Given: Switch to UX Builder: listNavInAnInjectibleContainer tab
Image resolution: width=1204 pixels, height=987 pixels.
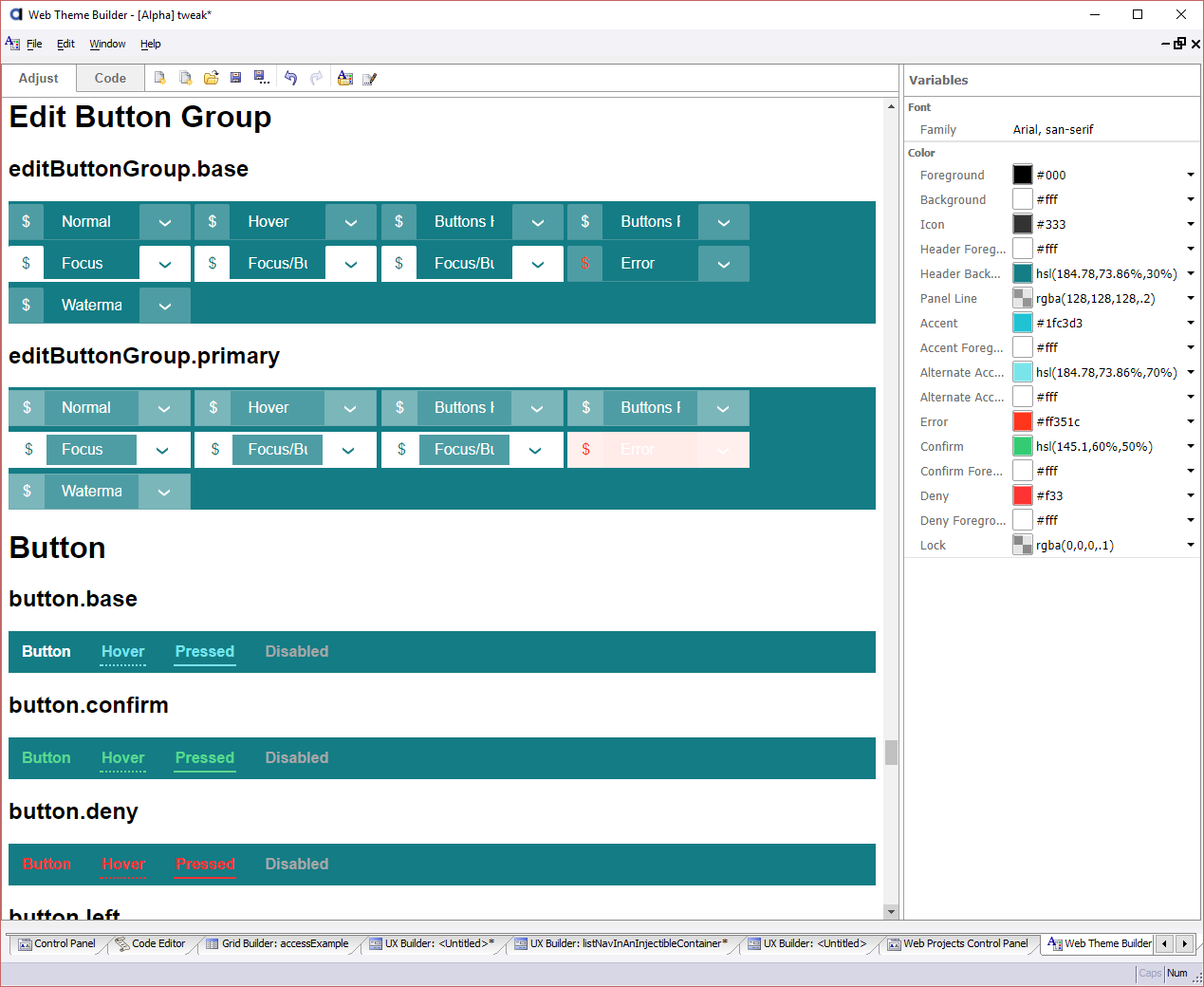Looking at the screenshot, I should pyautogui.click(x=621, y=943).
